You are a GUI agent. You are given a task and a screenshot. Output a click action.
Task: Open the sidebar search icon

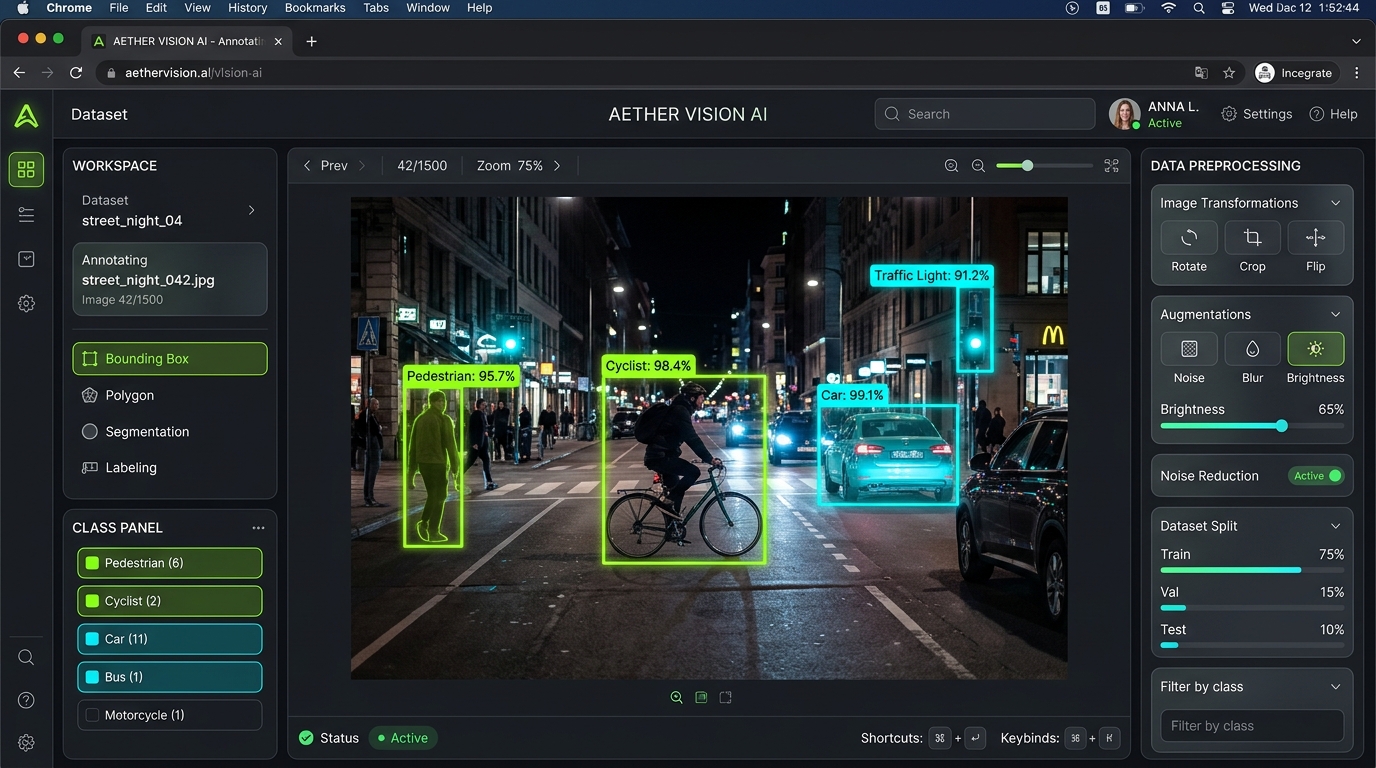26,657
